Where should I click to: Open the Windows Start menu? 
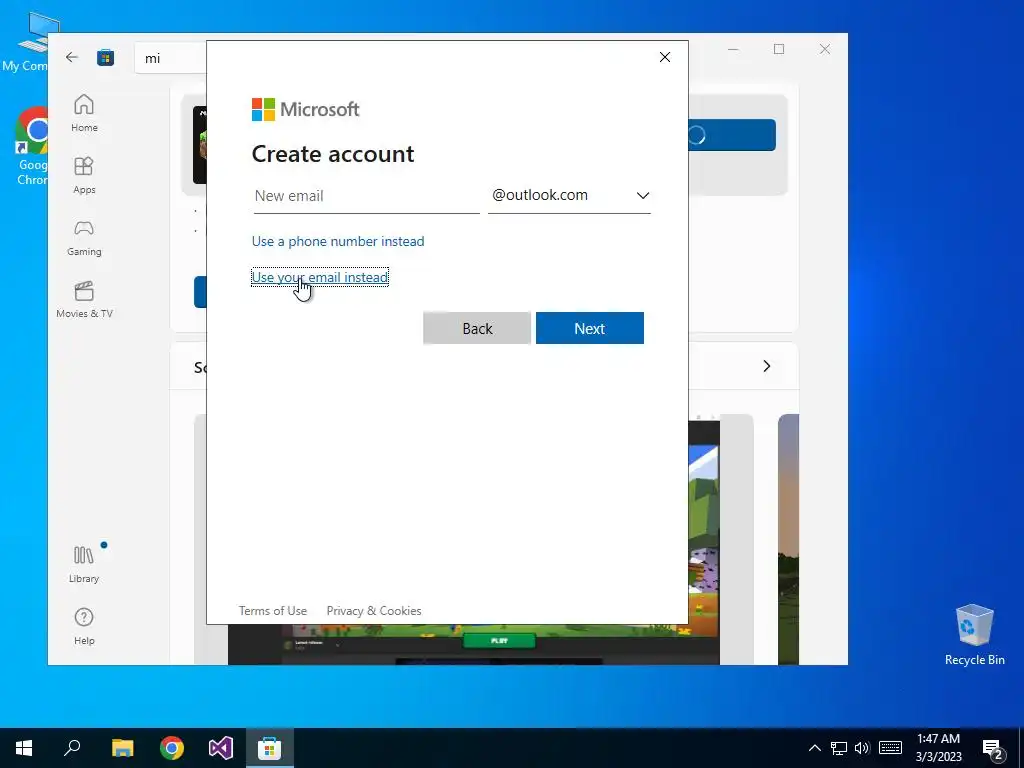[24, 748]
